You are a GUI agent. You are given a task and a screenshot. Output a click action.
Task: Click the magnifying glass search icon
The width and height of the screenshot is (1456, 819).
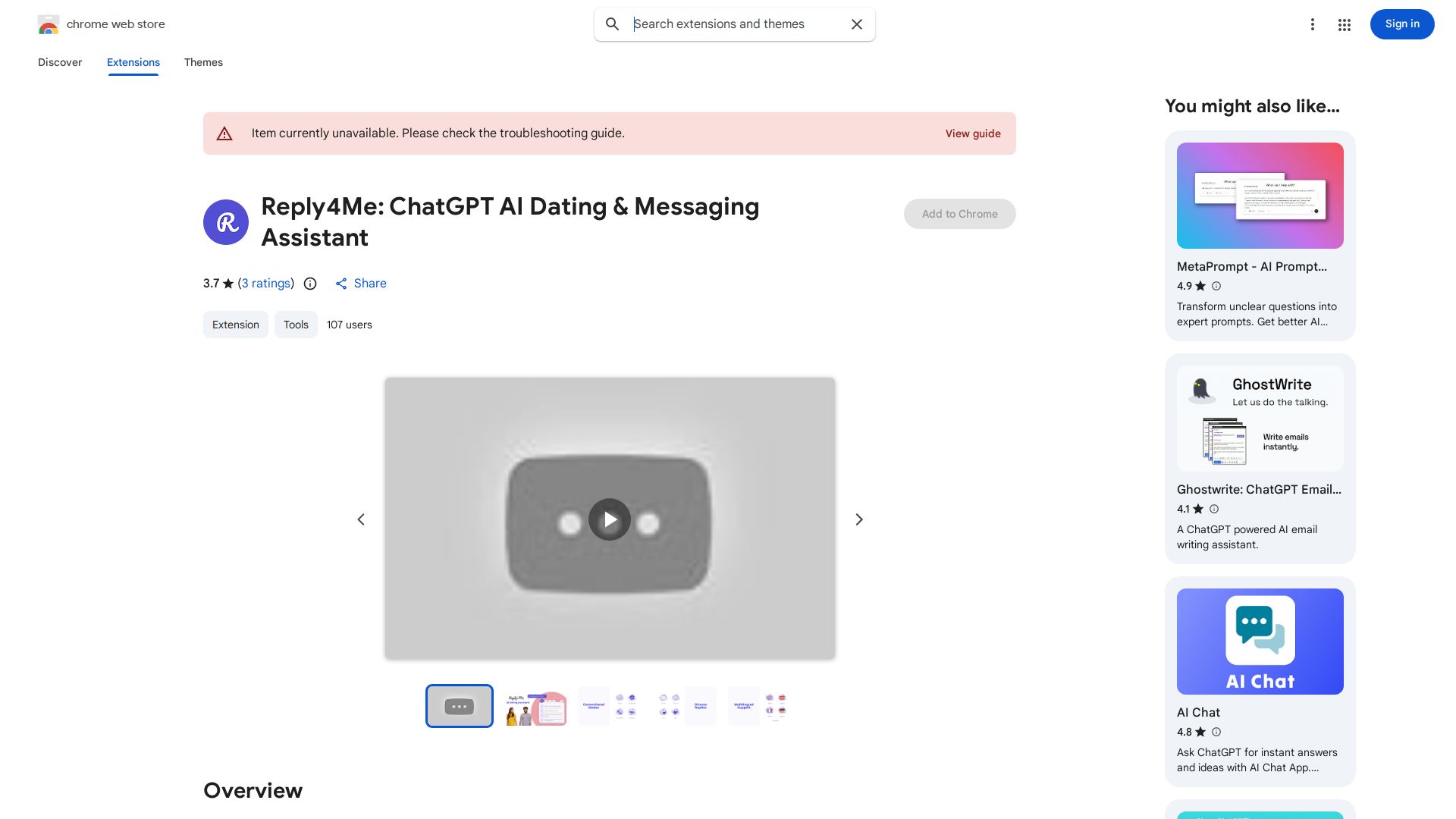pos(612,24)
